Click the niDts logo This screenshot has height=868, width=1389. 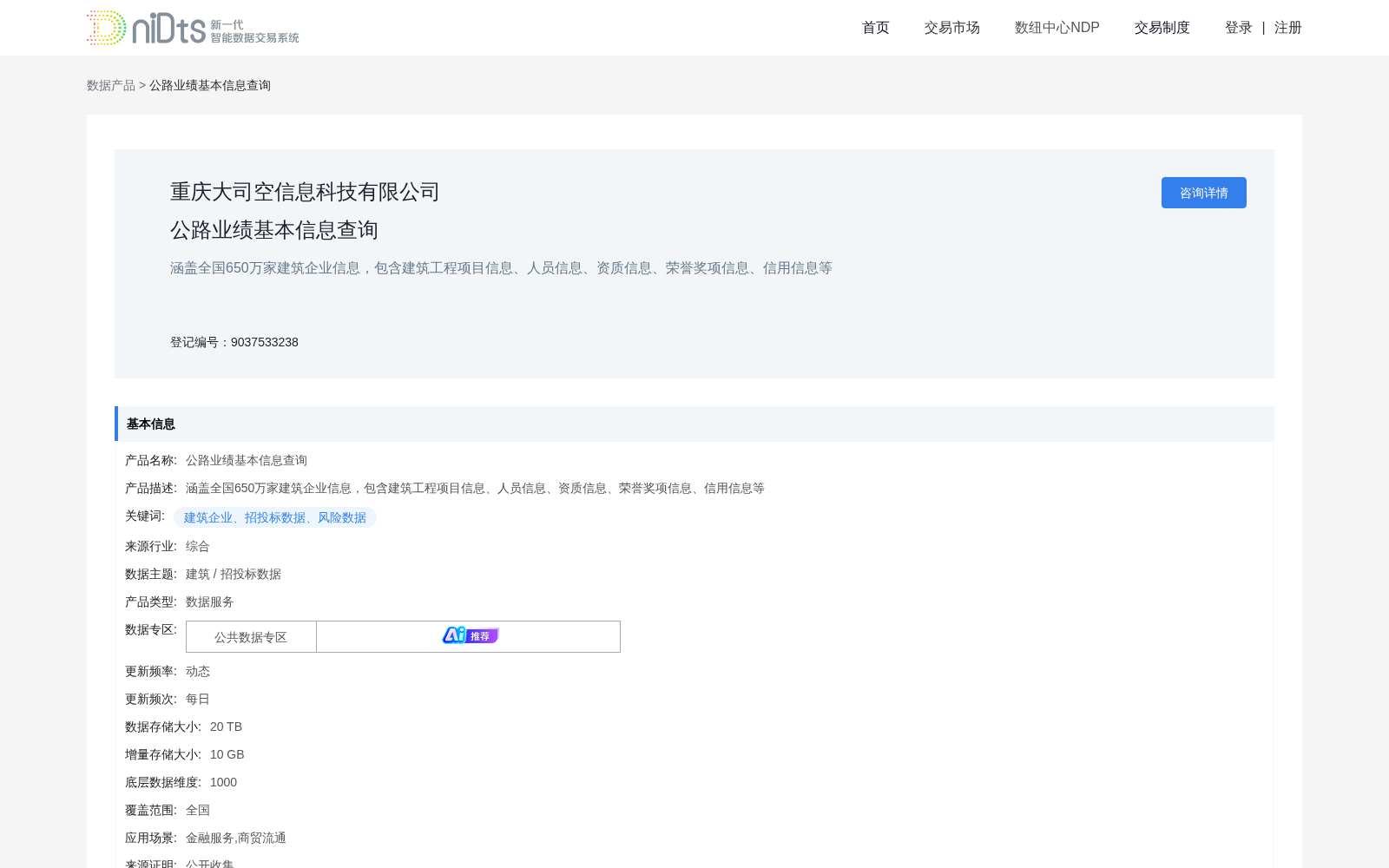click(193, 28)
